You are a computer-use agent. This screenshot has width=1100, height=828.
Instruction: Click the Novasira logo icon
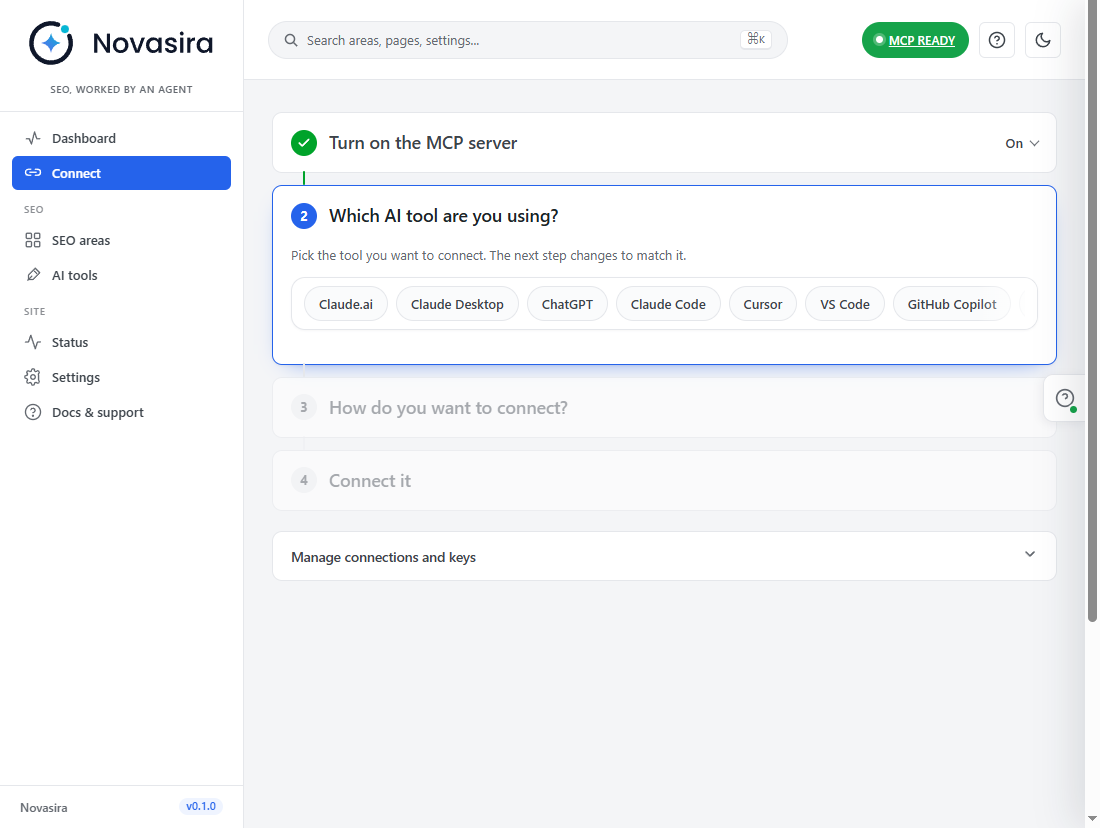point(51,43)
